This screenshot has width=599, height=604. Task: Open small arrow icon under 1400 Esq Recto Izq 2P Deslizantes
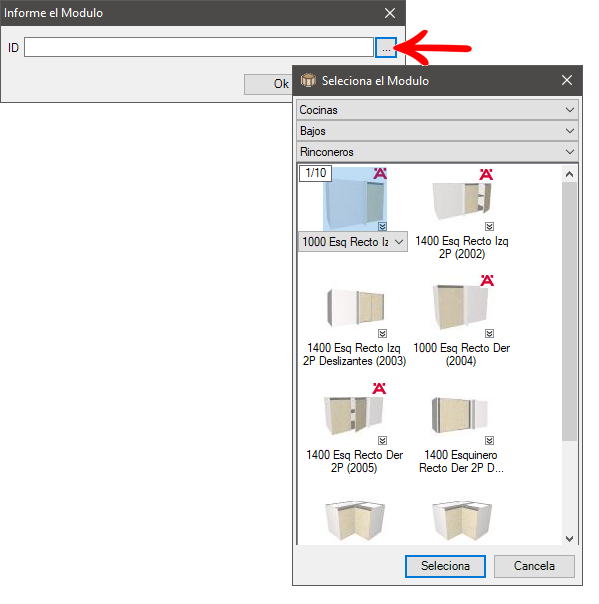coord(382,334)
